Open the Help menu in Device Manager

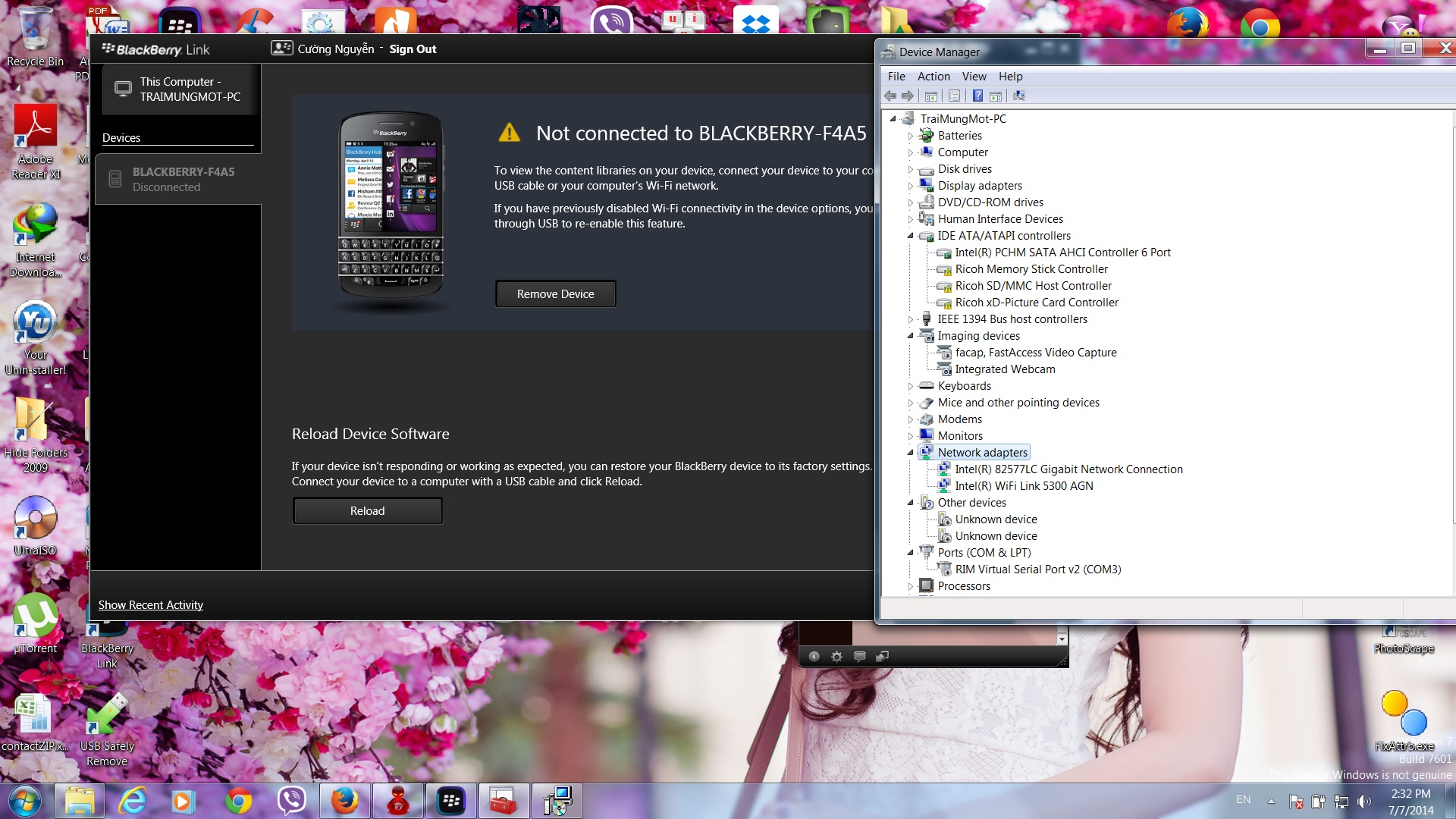click(x=1010, y=77)
